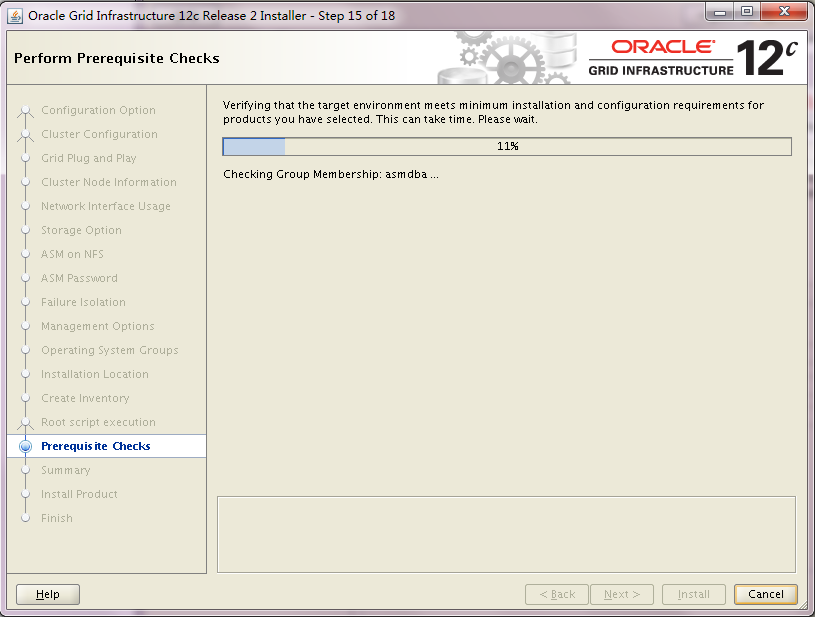The image size is (815, 617).
Task: Click the Help button
Action: tap(48, 594)
